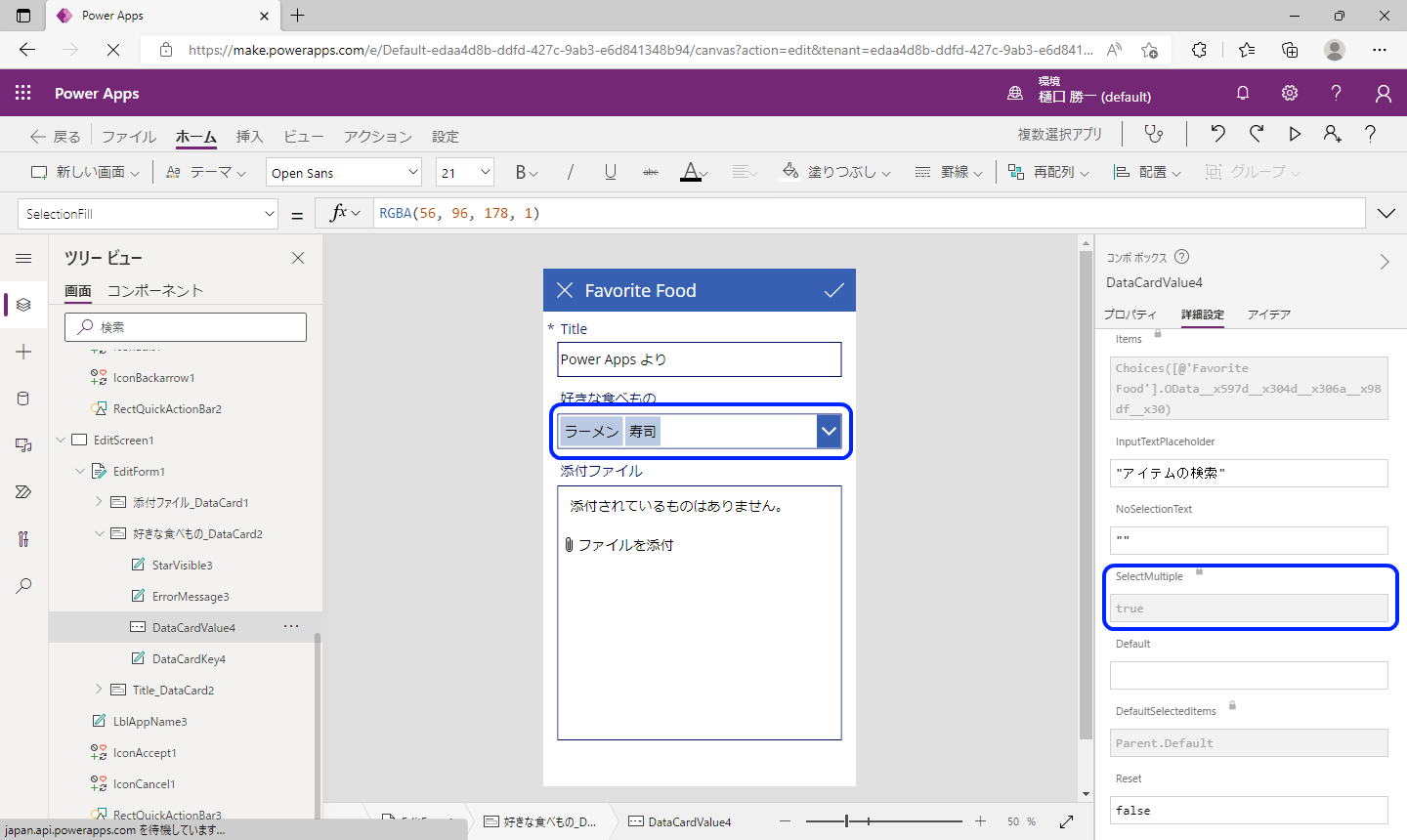Click the form submit checkmark icon
Image resolution: width=1407 pixels, height=840 pixels.
click(833, 290)
